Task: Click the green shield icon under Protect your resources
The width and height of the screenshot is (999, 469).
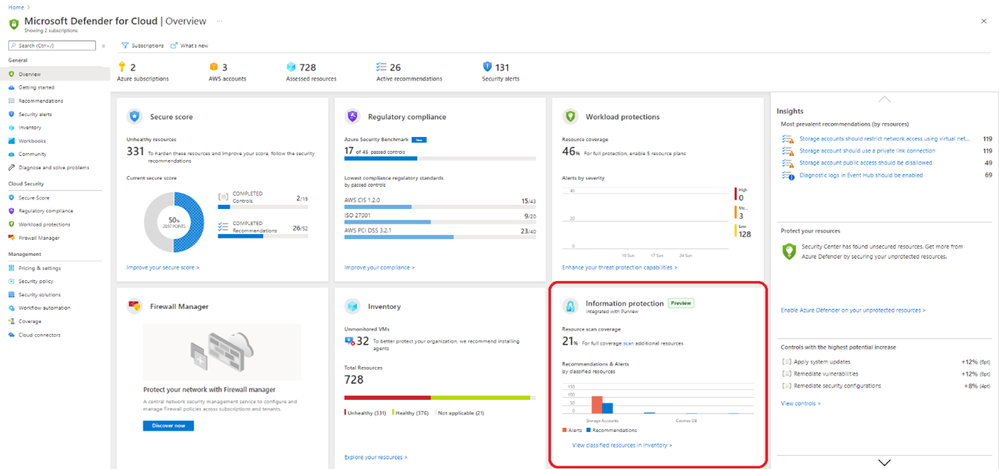Action: (x=789, y=251)
